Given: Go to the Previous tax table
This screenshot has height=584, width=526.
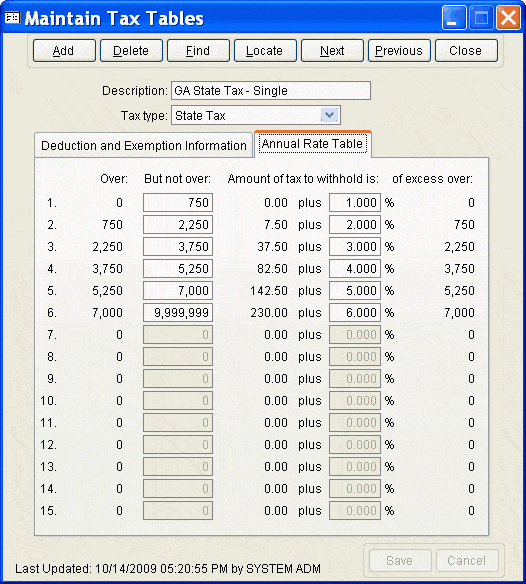Looking at the screenshot, I should [399, 51].
